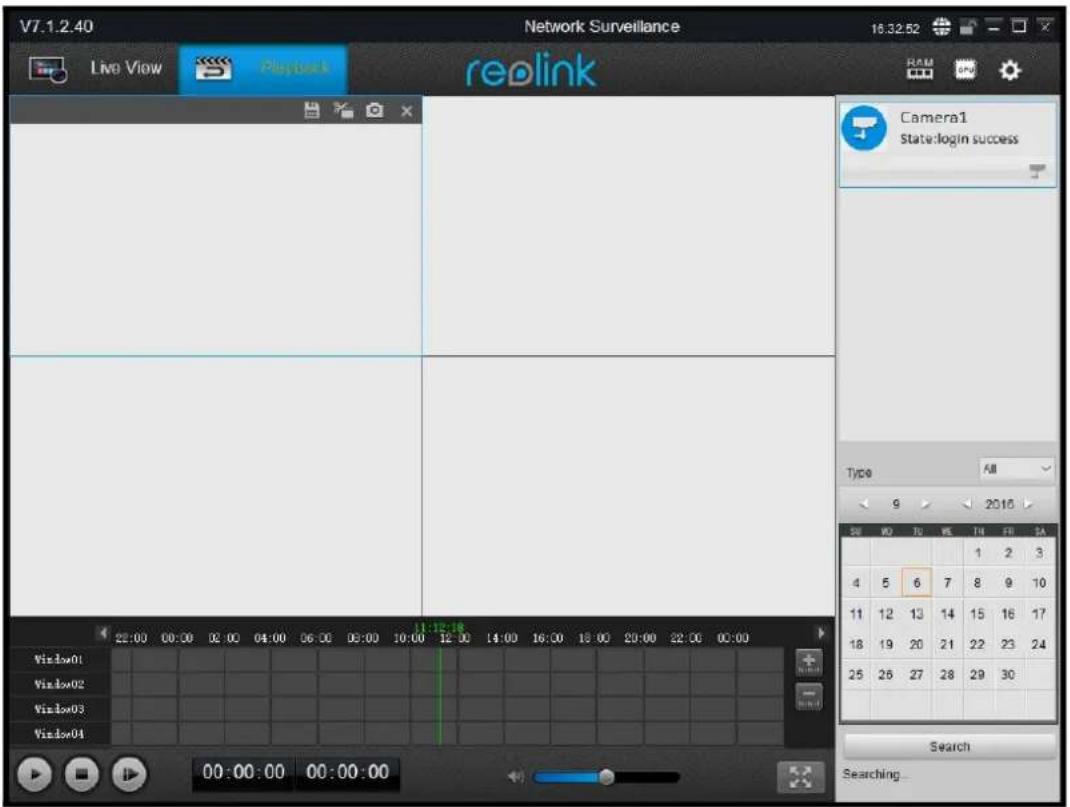
Task: Go to the previous year
Action: coord(967,504)
